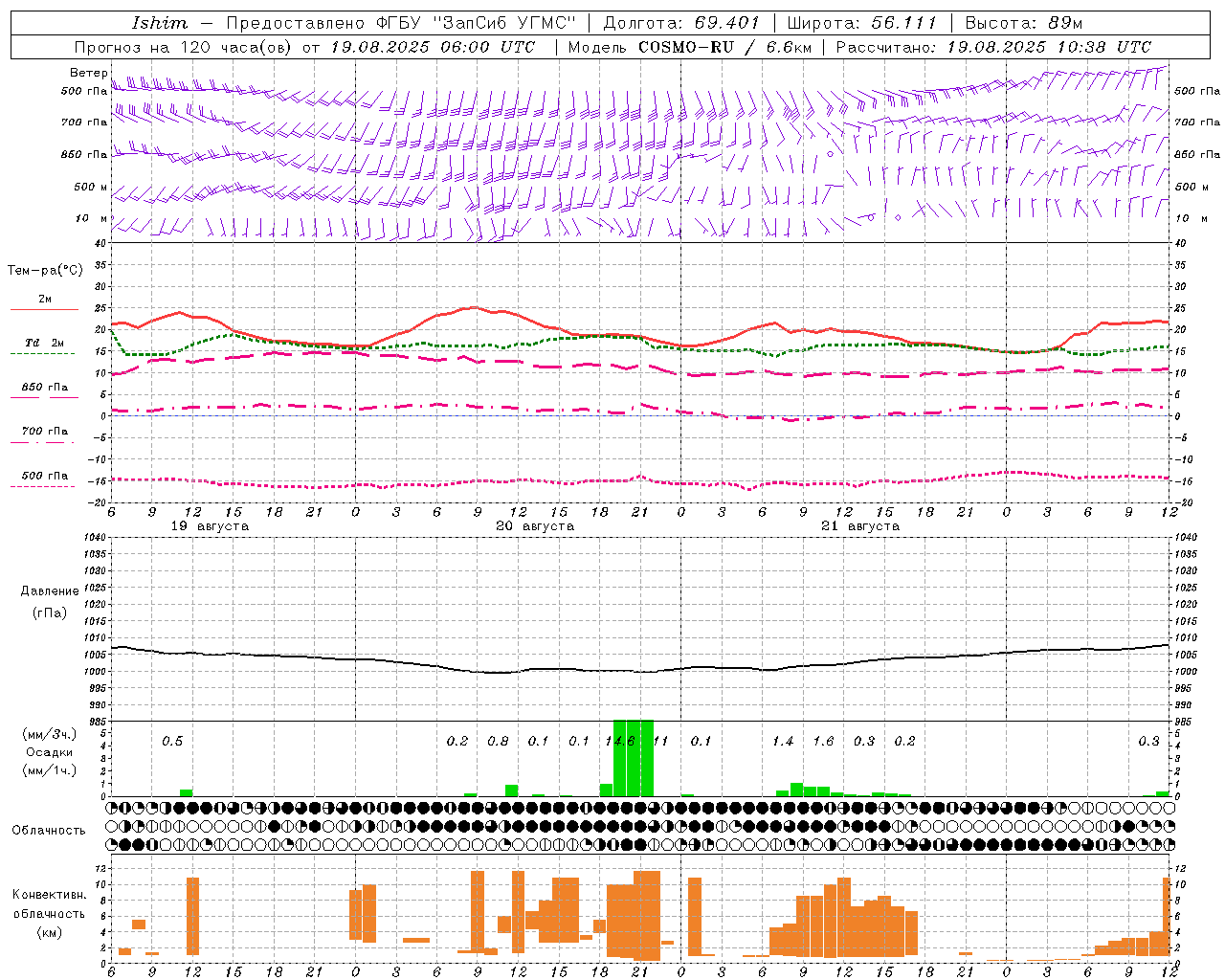Click the "Давление" pressure panel label
1225x980 pixels.
pos(50,591)
